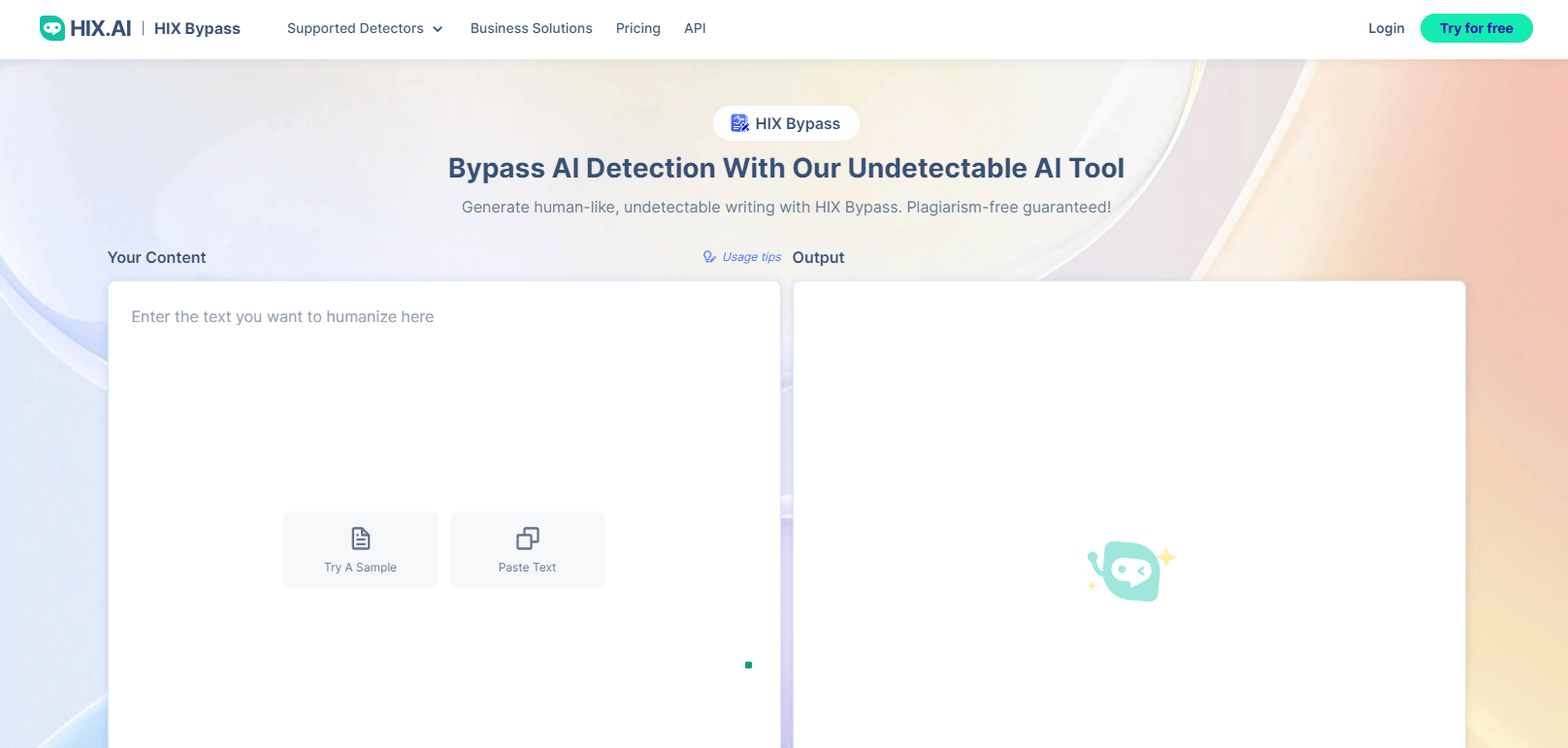
Task: Click the 'Paste Text' caption text
Action: pos(528,568)
